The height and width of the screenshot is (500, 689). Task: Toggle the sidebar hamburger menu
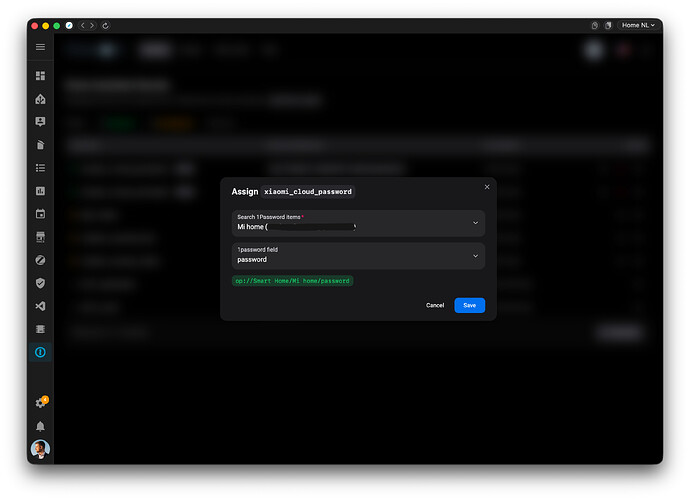click(x=40, y=47)
